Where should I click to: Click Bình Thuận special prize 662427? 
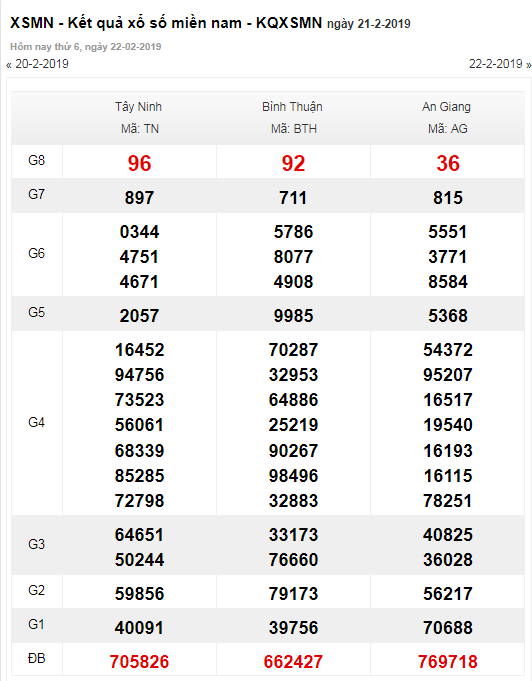(294, 661)
